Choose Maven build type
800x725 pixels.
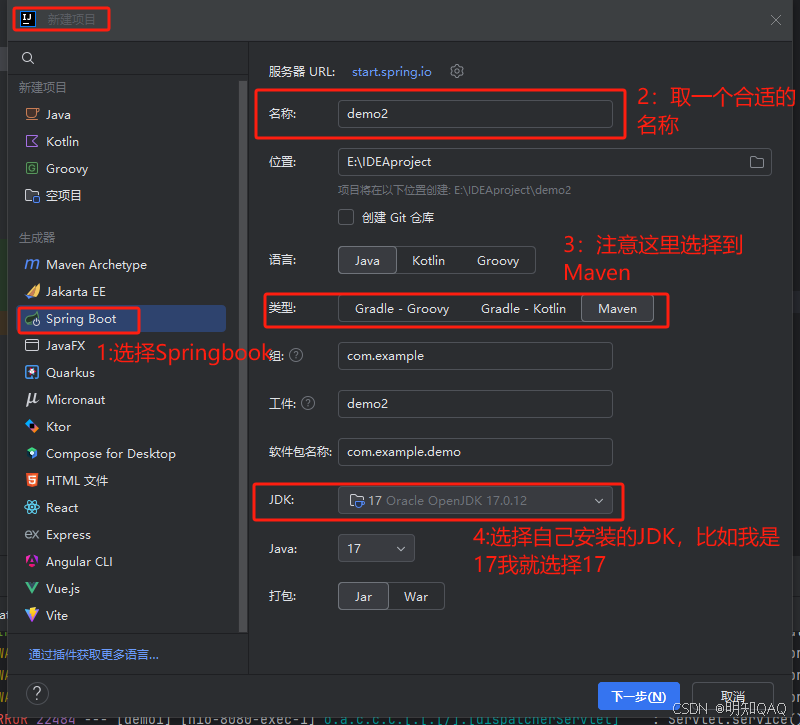617,309
